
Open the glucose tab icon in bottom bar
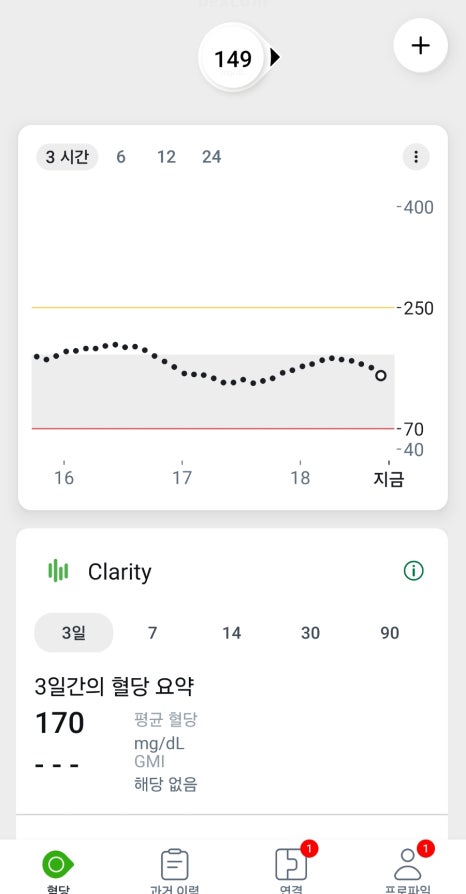pyautogui.click(x=58, y=865)
